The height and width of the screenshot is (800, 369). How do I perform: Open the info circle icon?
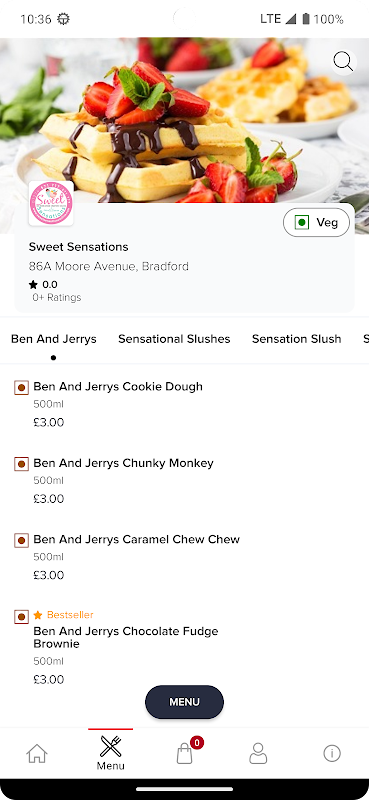pos(332,753)
